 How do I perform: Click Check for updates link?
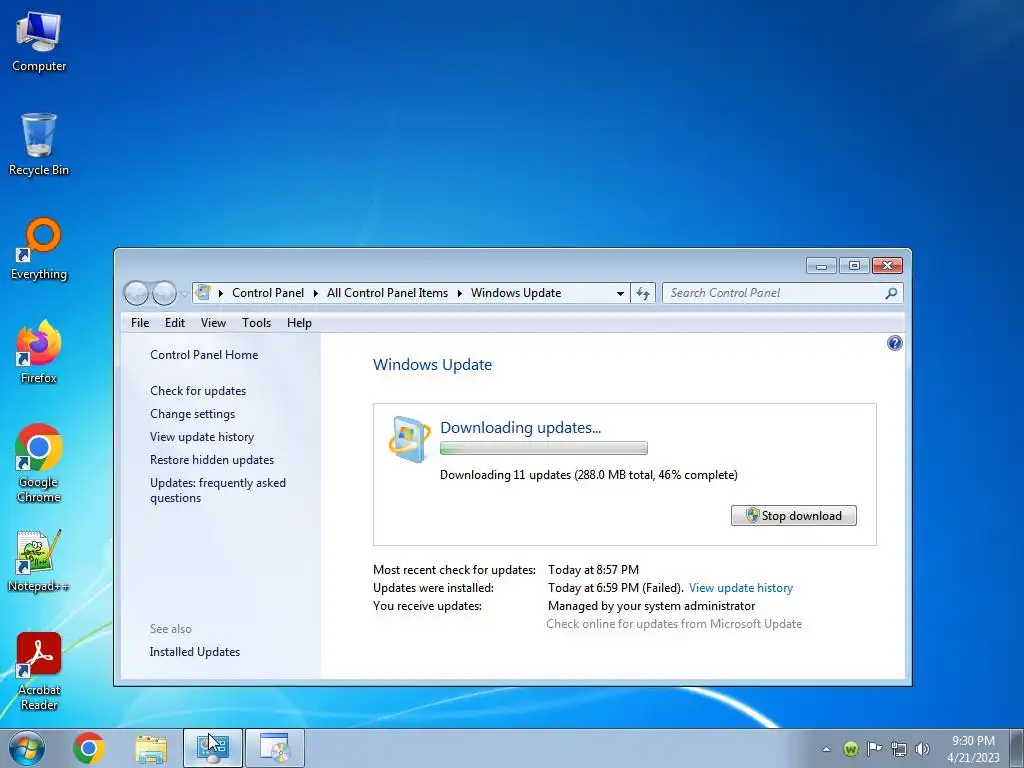coord(198,391)
